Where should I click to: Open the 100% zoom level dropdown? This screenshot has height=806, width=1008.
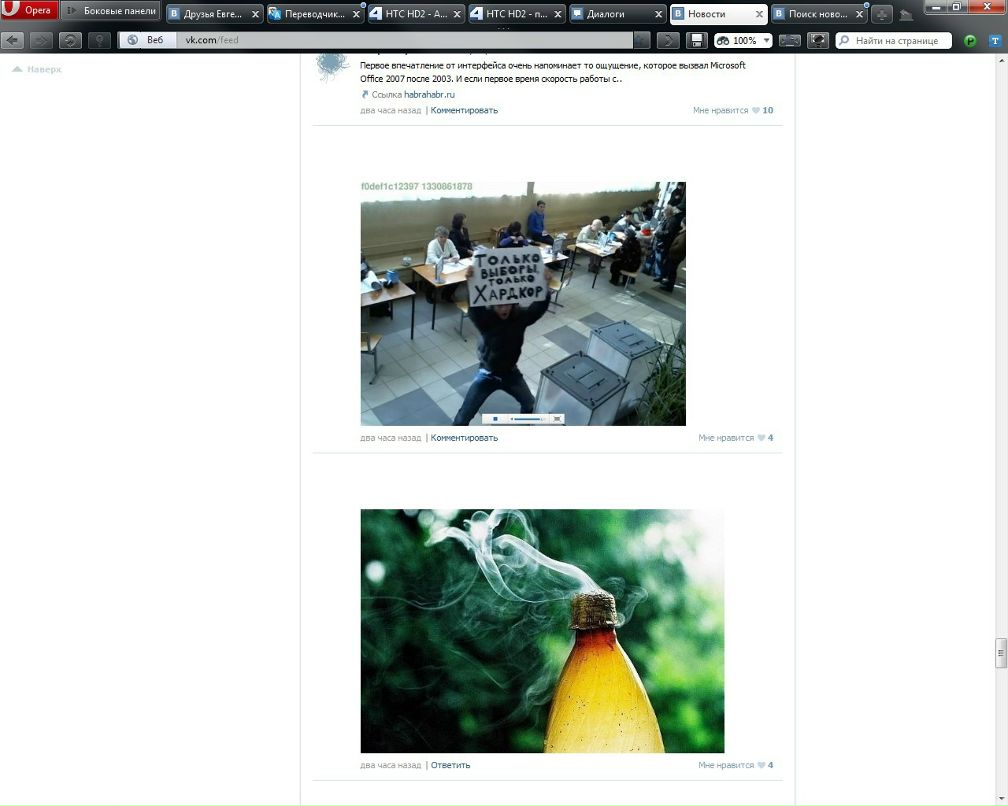[744, 41]
